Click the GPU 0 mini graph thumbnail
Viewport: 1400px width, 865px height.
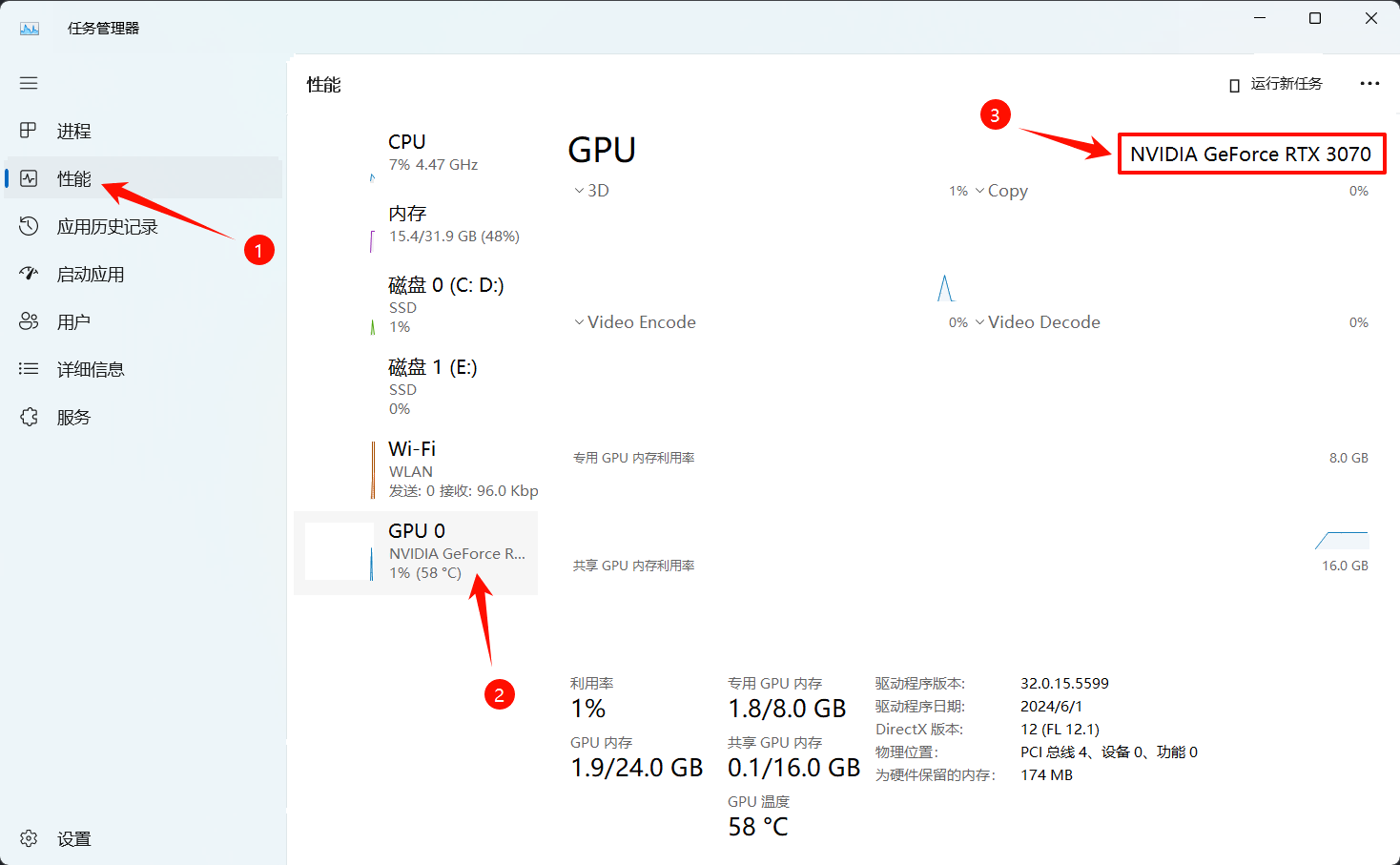pyautogui.click(x=340, y=551)
